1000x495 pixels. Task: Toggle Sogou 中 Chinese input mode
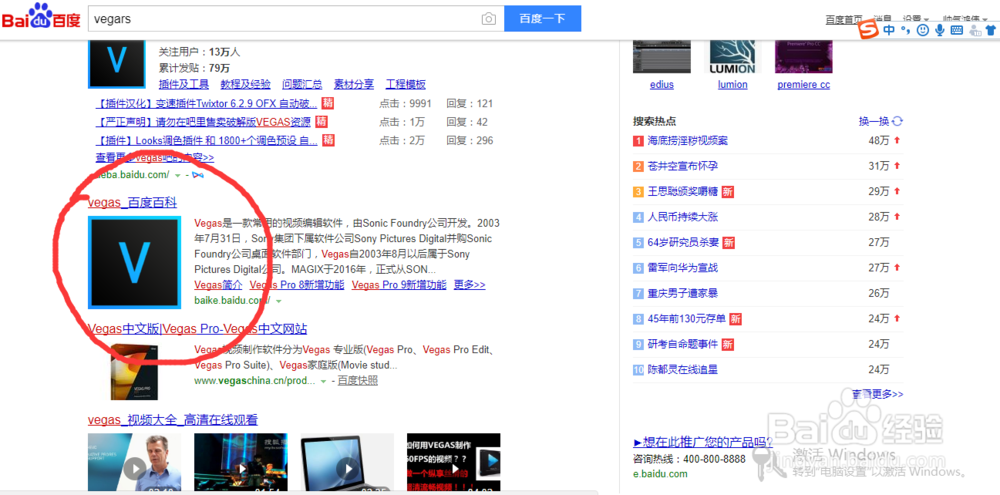[x=889, y=31]
